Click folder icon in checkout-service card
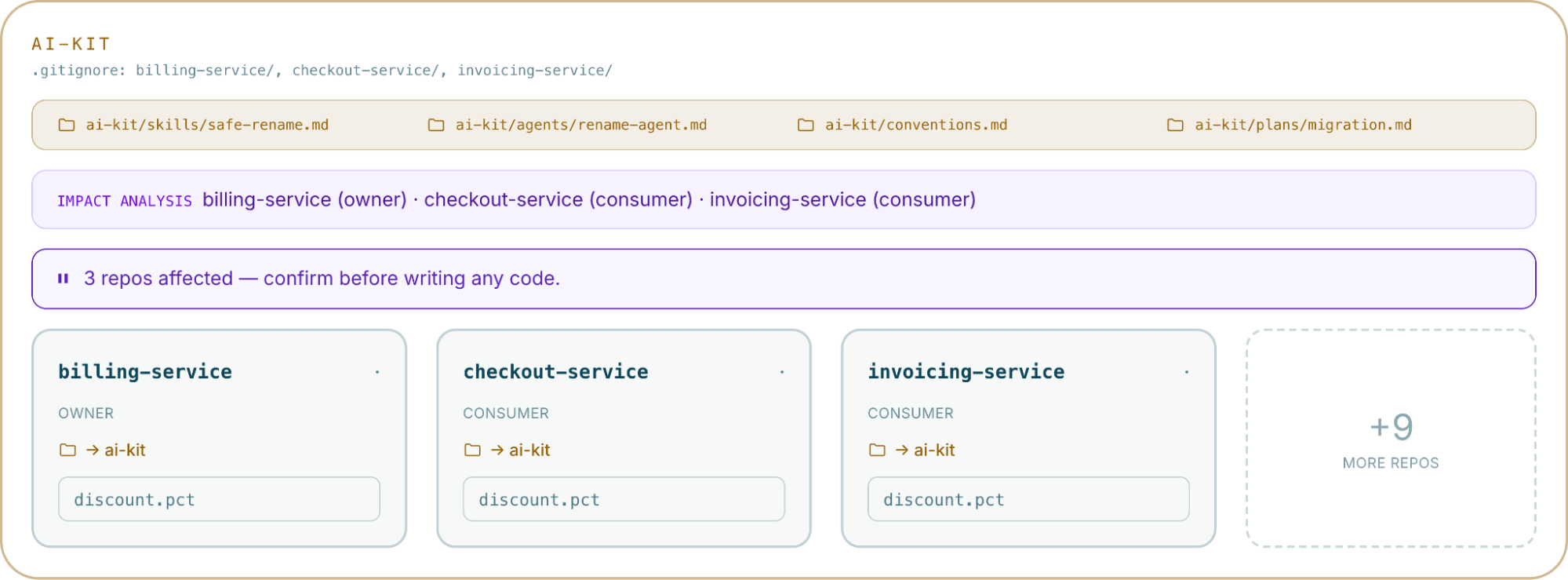The width and height of the screenshot is (1568, 580). [472, 450]
